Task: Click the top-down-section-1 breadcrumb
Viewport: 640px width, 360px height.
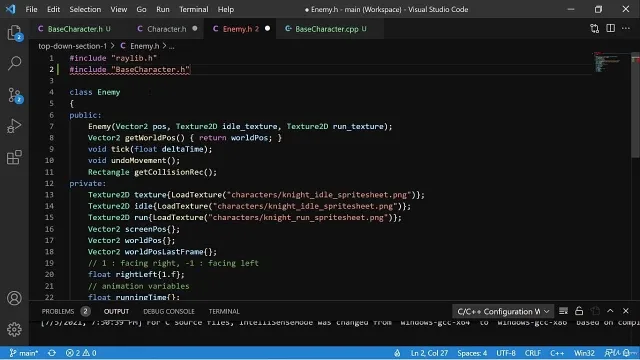Action: pyautogui.click(x=73, y=46)
